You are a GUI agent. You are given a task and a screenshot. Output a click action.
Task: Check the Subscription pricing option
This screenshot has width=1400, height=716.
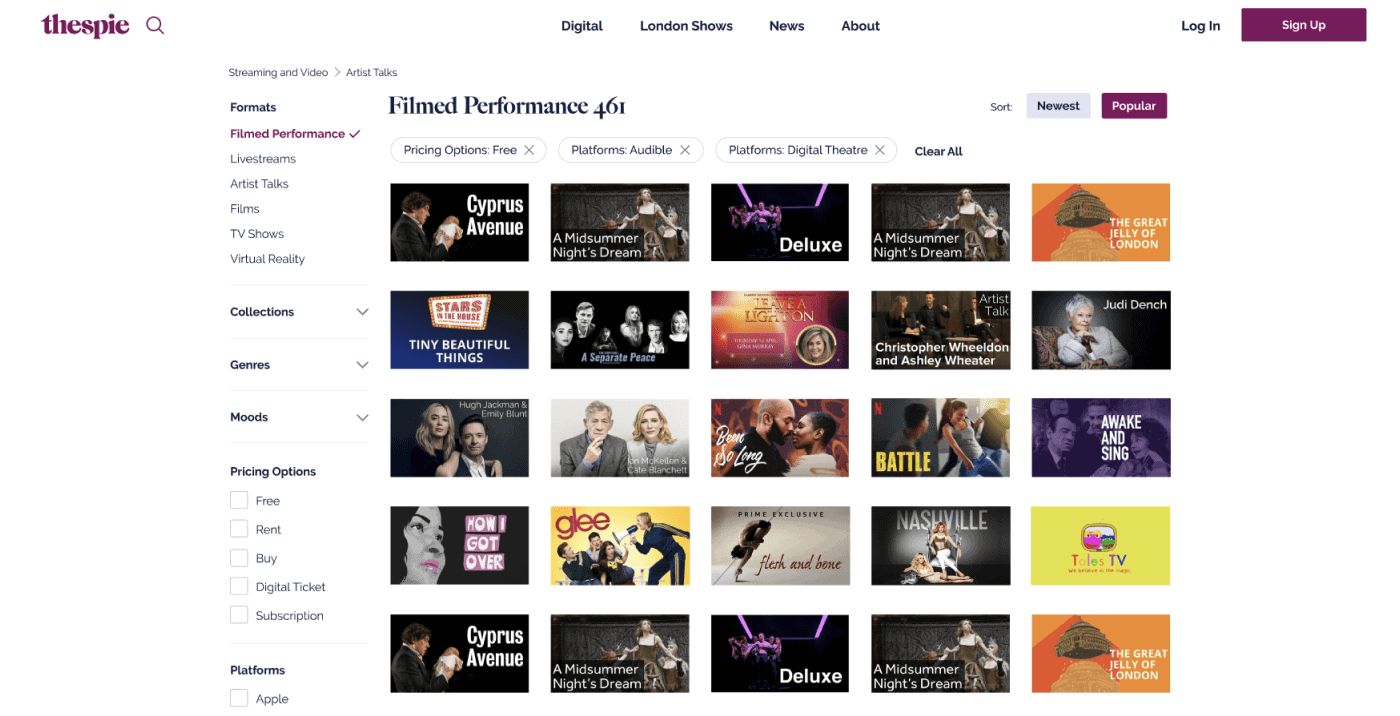click(239, 615)
